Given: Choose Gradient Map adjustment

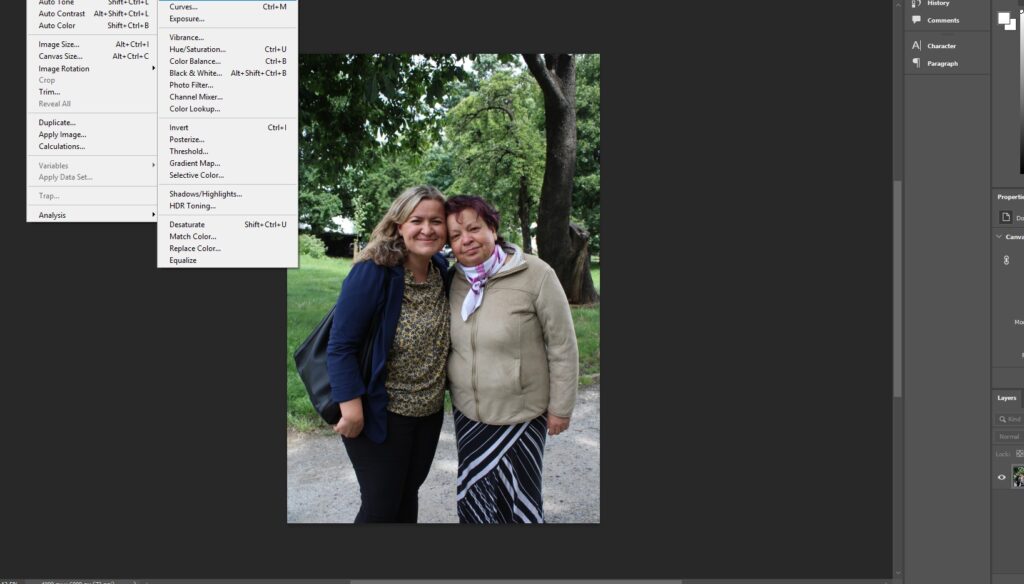Looking at the screenshot, I should coord(227,163).
